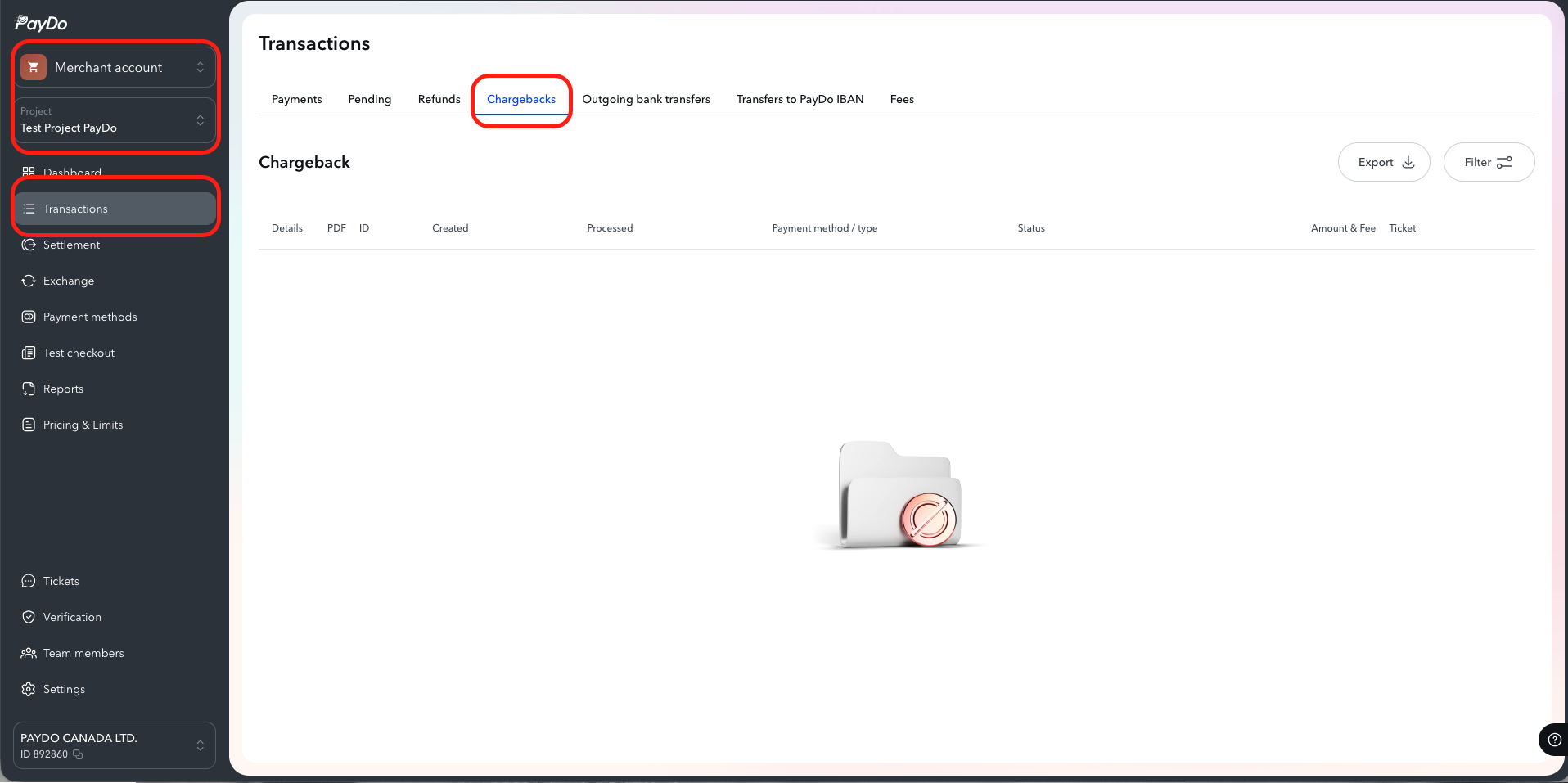Expand the Merchant account selector chevrons
This screenshot has height=783, width=1568.
pos(200,67)
